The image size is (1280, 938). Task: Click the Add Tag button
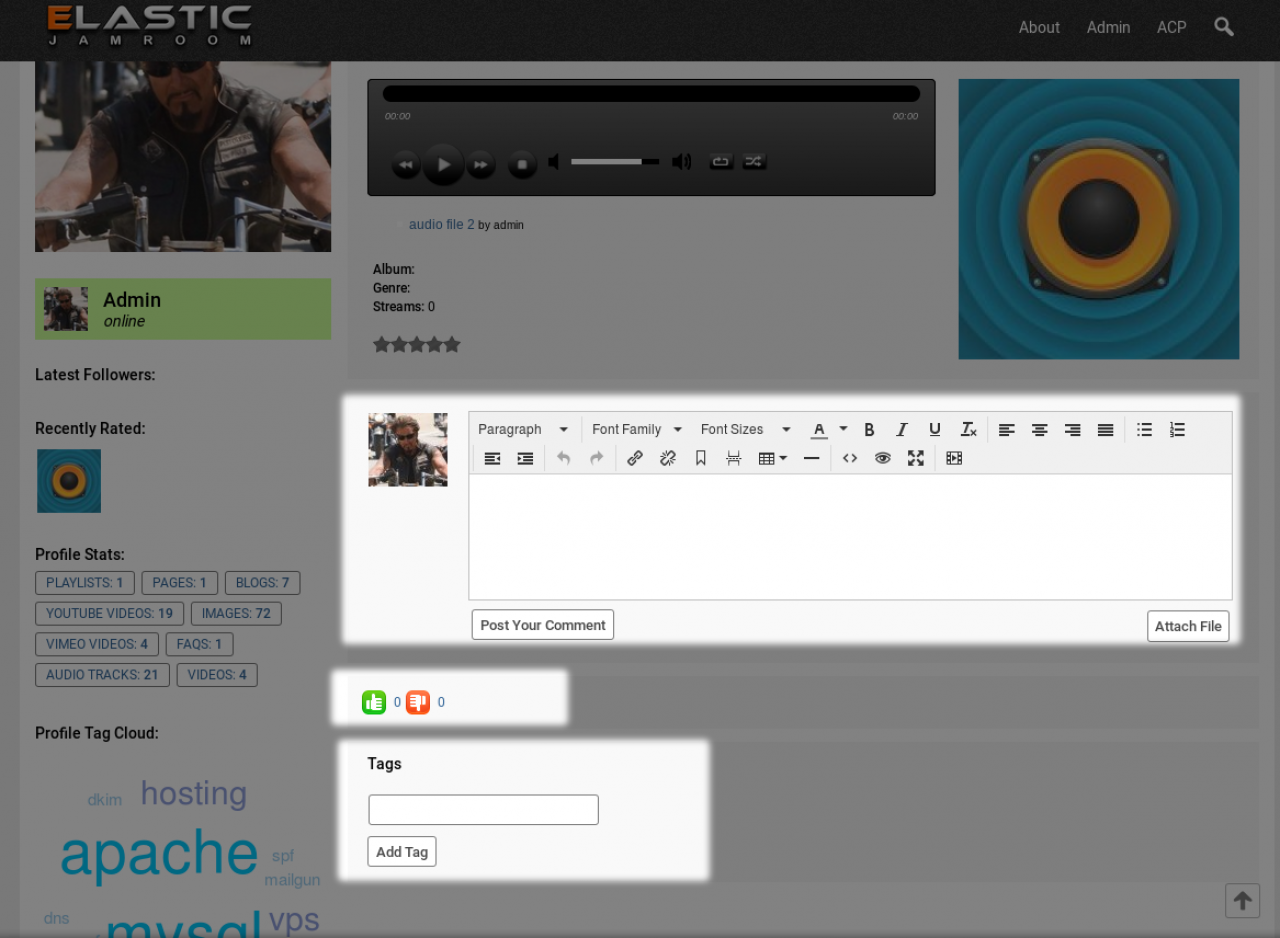click(x=402, y=852)
